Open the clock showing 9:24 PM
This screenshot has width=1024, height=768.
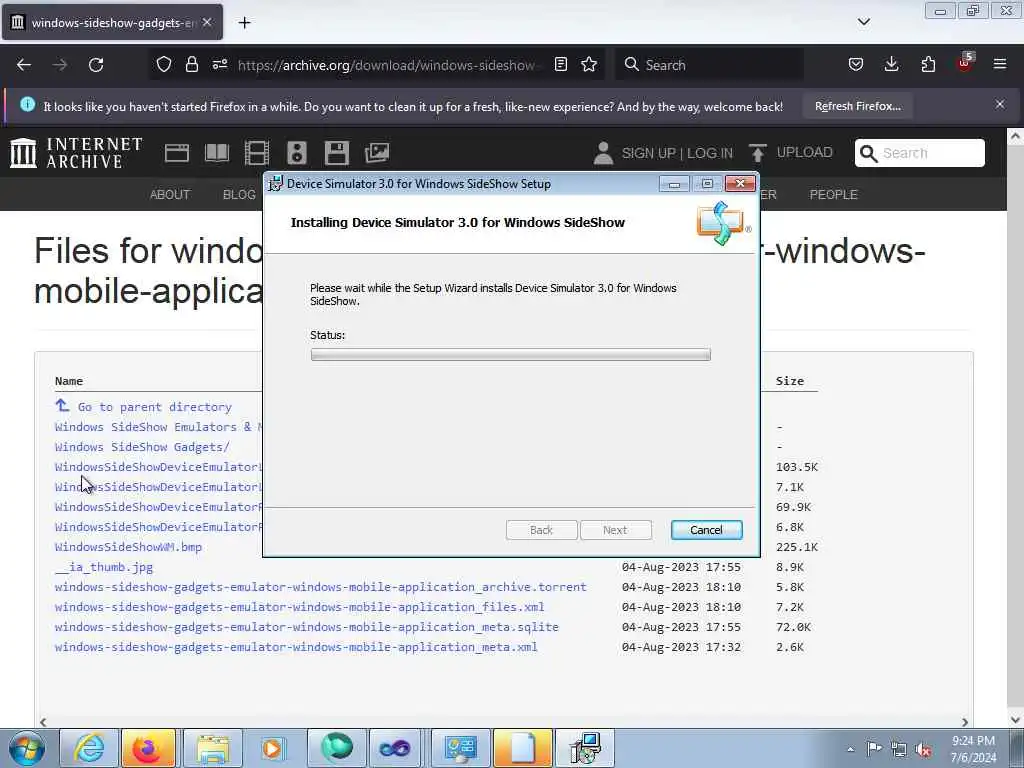pos(973,749)
